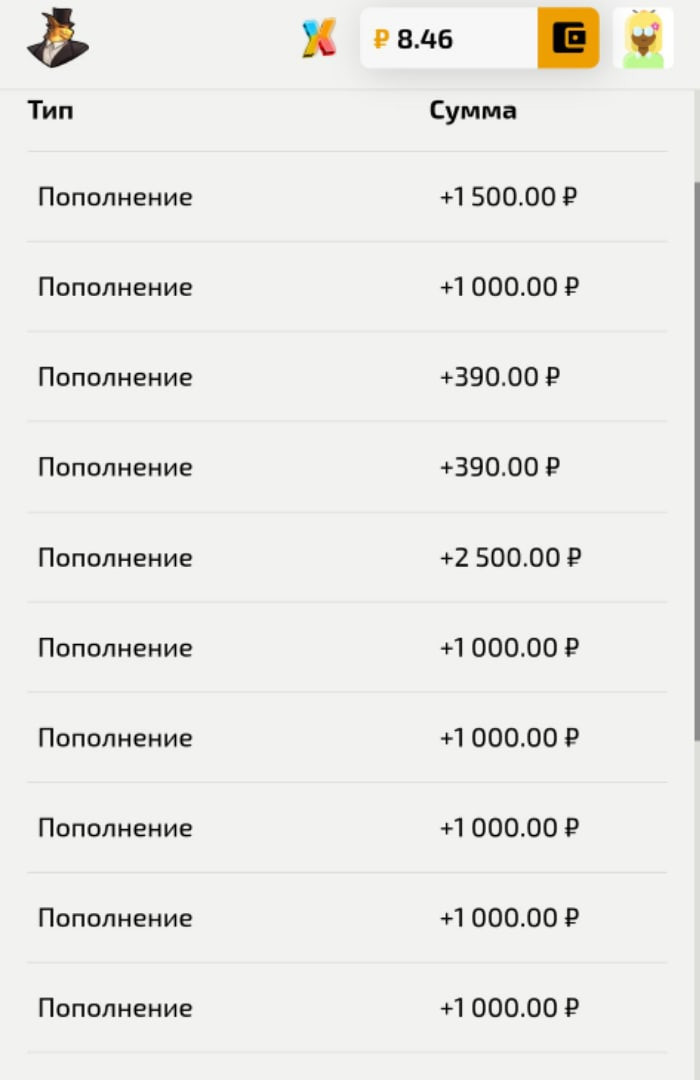Open the Пополнение entry for 2 500.00 ₽
Viewport: 700px width, 1080px height.
115,557
